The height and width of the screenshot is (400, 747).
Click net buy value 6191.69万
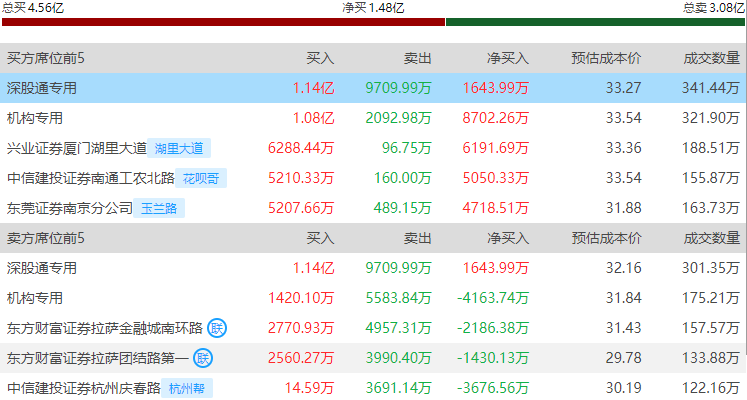pyautogui.click(x=495, y=148)
